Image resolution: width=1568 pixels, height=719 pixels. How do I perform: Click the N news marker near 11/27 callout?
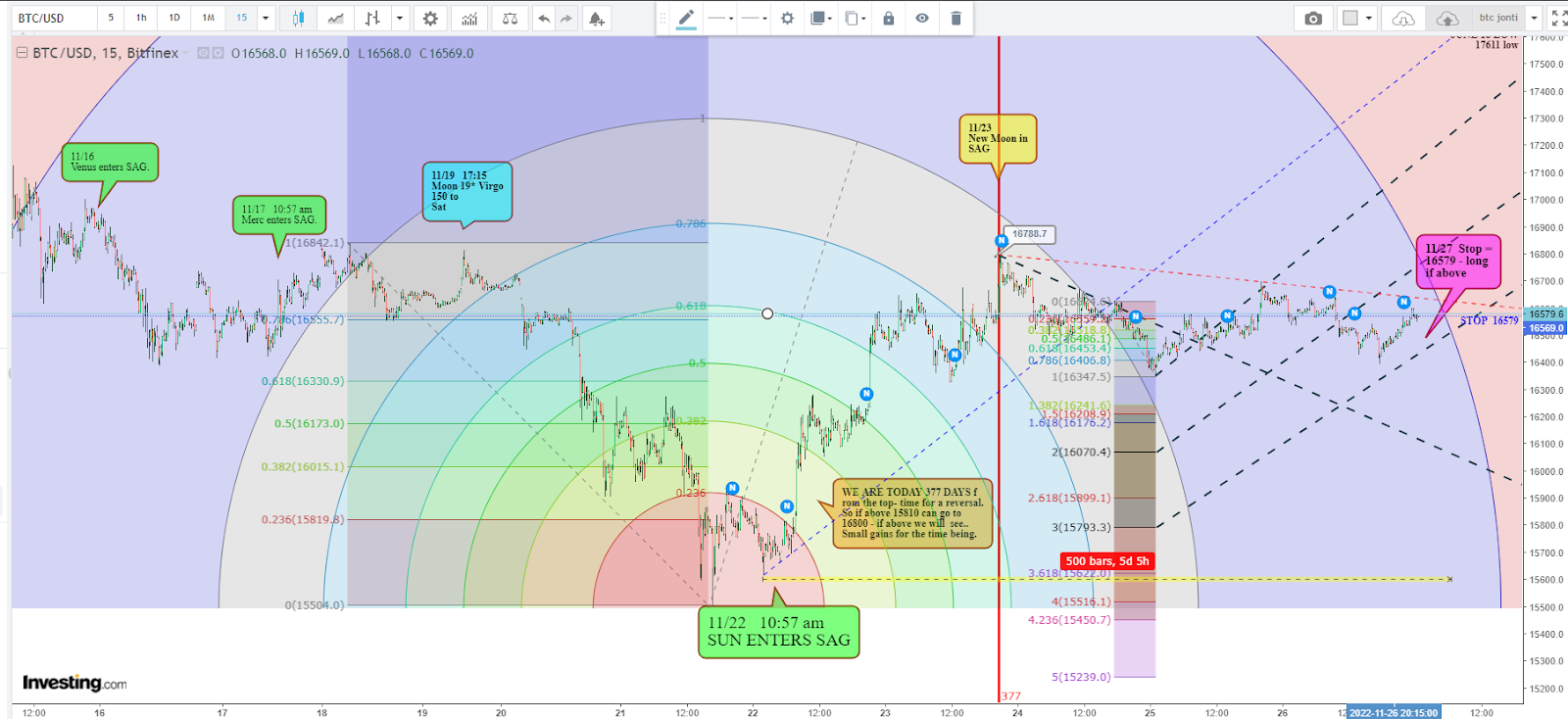tap(1403, 303)
